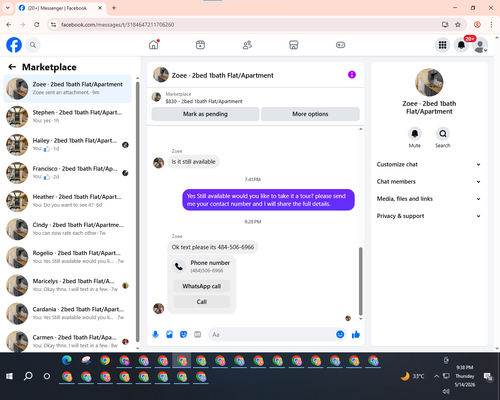Search in conversation magnifier icon

(443, 134)
